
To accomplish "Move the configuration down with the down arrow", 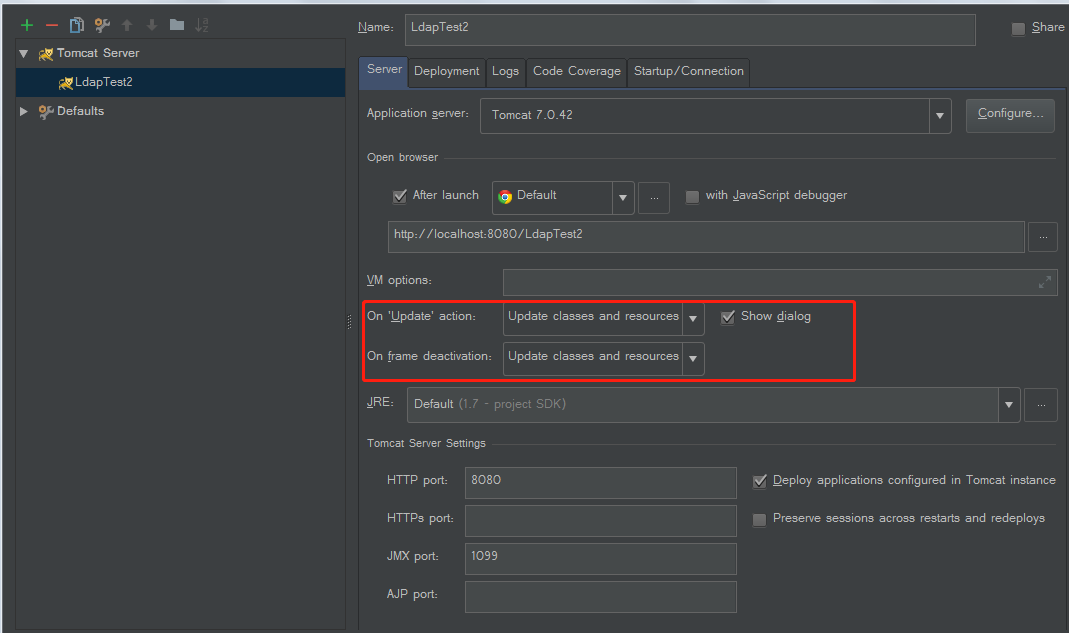I will 152,25.
